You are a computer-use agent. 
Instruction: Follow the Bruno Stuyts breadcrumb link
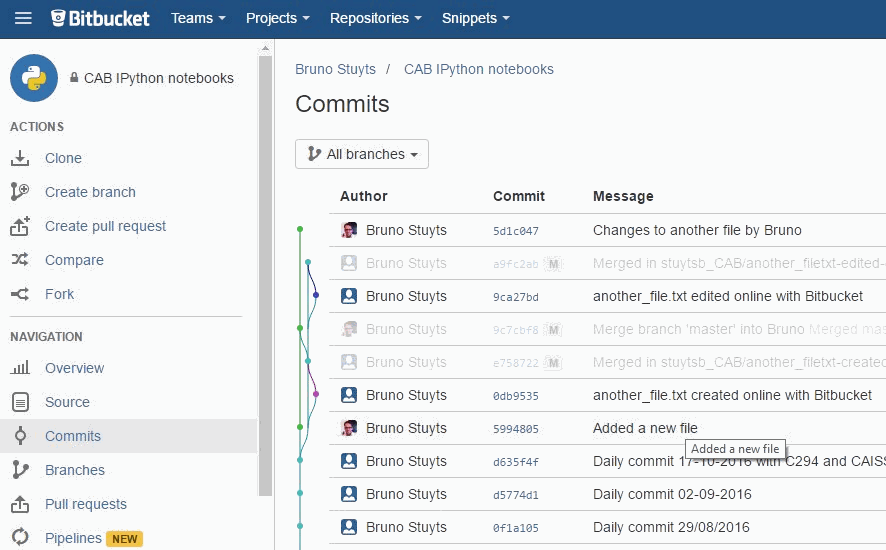tap(335, 69)
